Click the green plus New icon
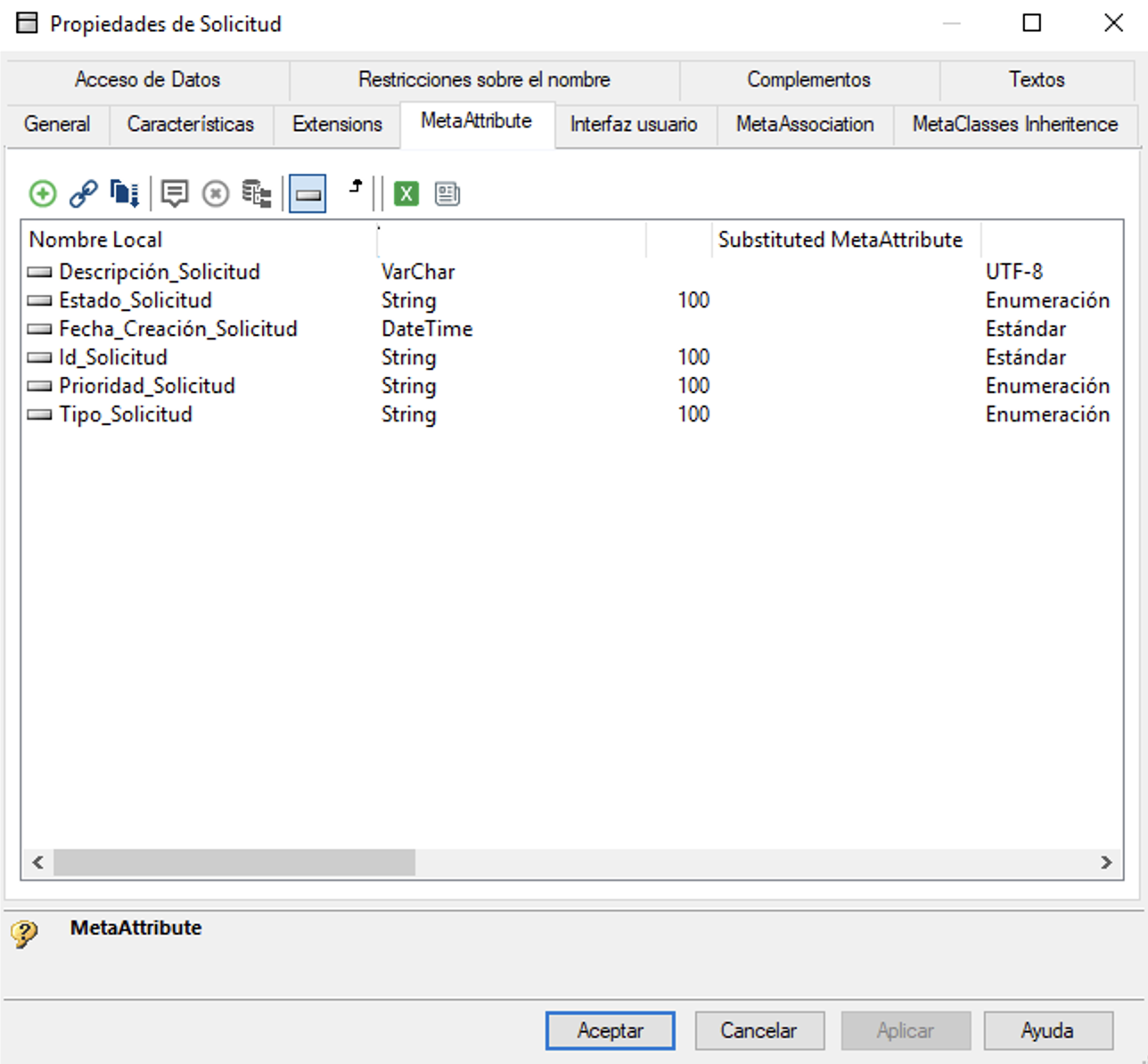 click(x=43, y=193)
